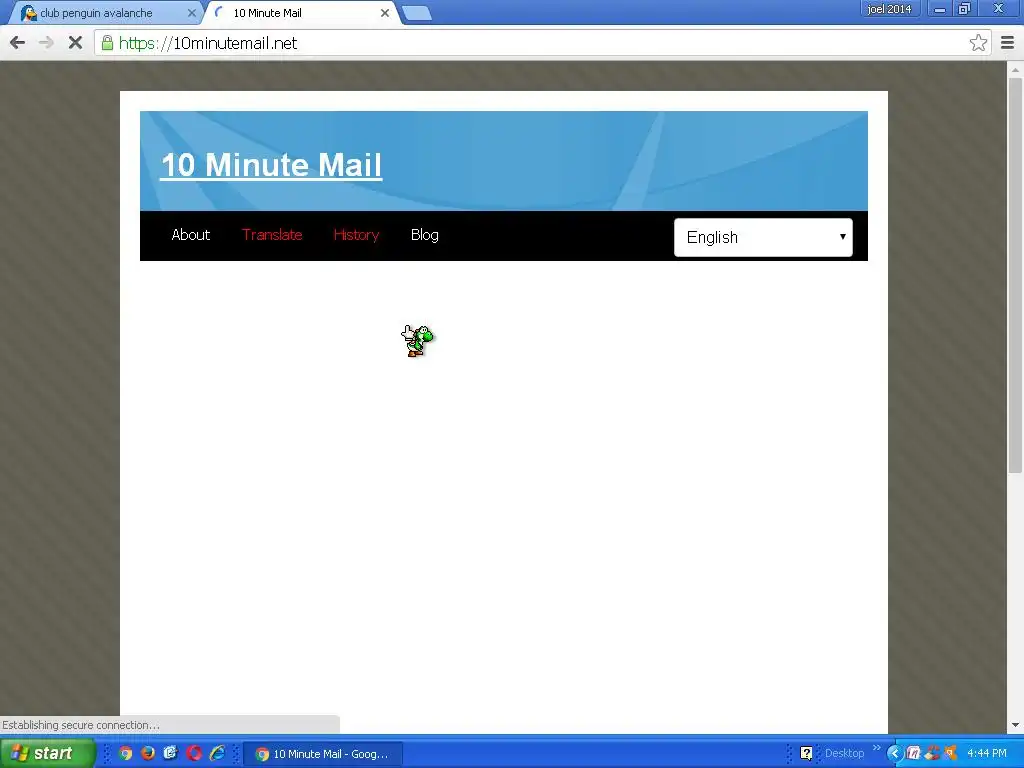Launch Opera from quick launch bar
The width and height of the screenshot is (1024, 768).
pos(194,753)
